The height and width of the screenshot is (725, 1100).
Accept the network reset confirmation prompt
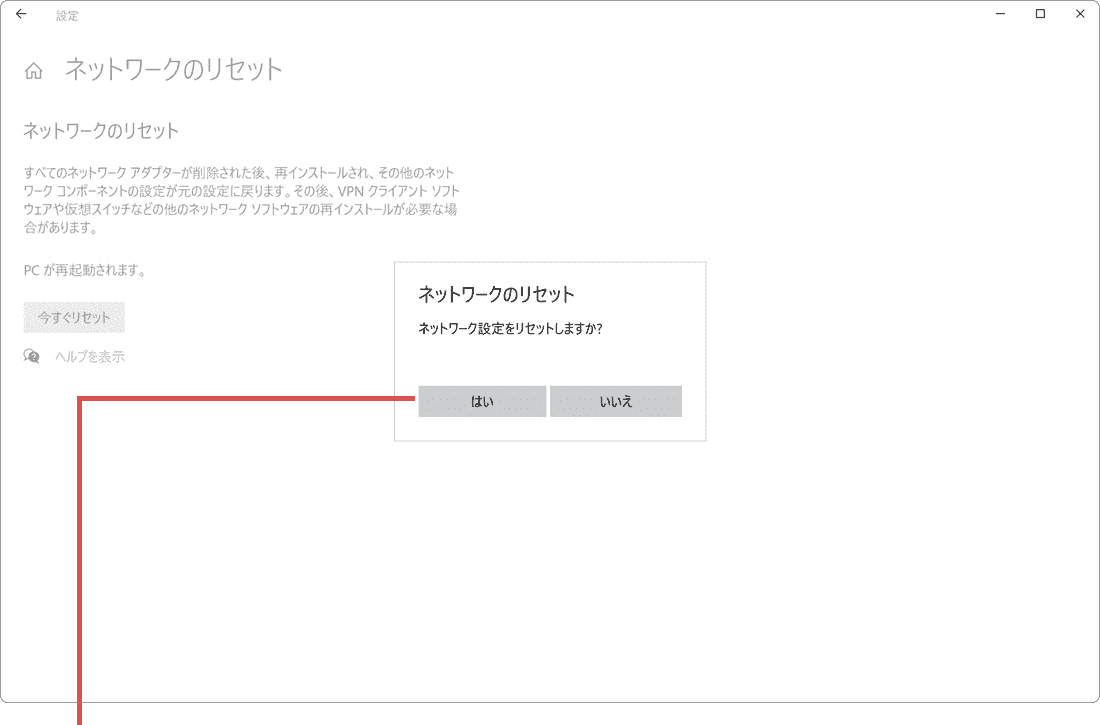(x=482, y=400)
